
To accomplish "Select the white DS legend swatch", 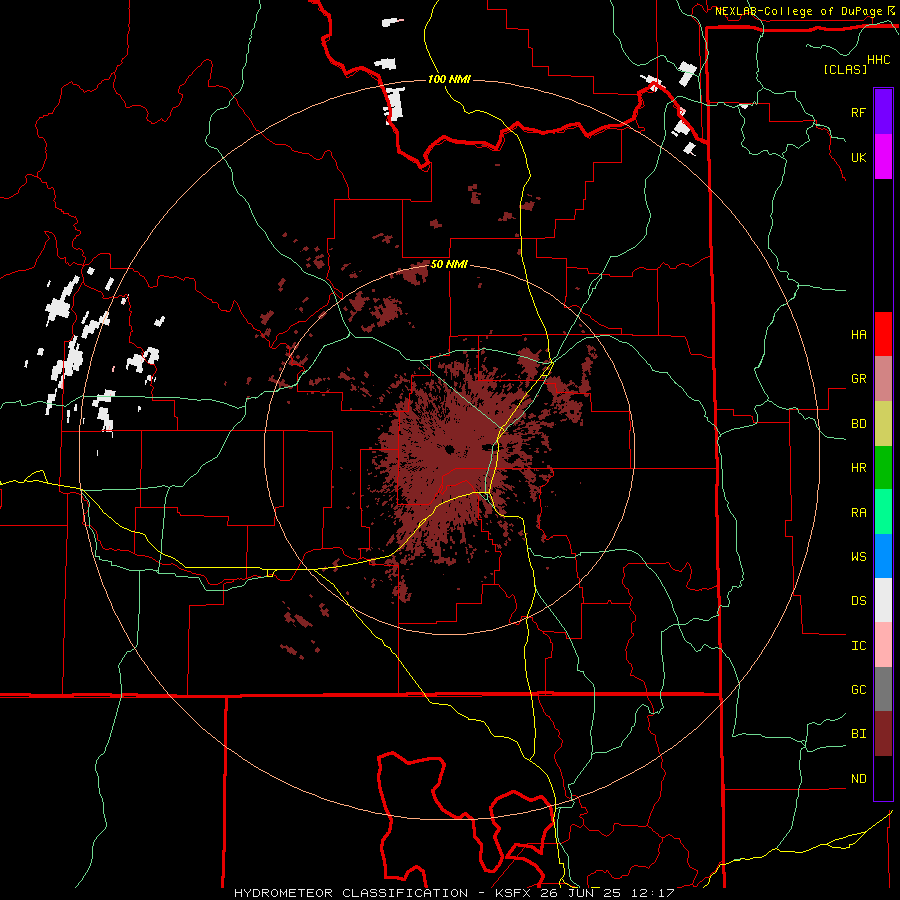I will [883, 600].
